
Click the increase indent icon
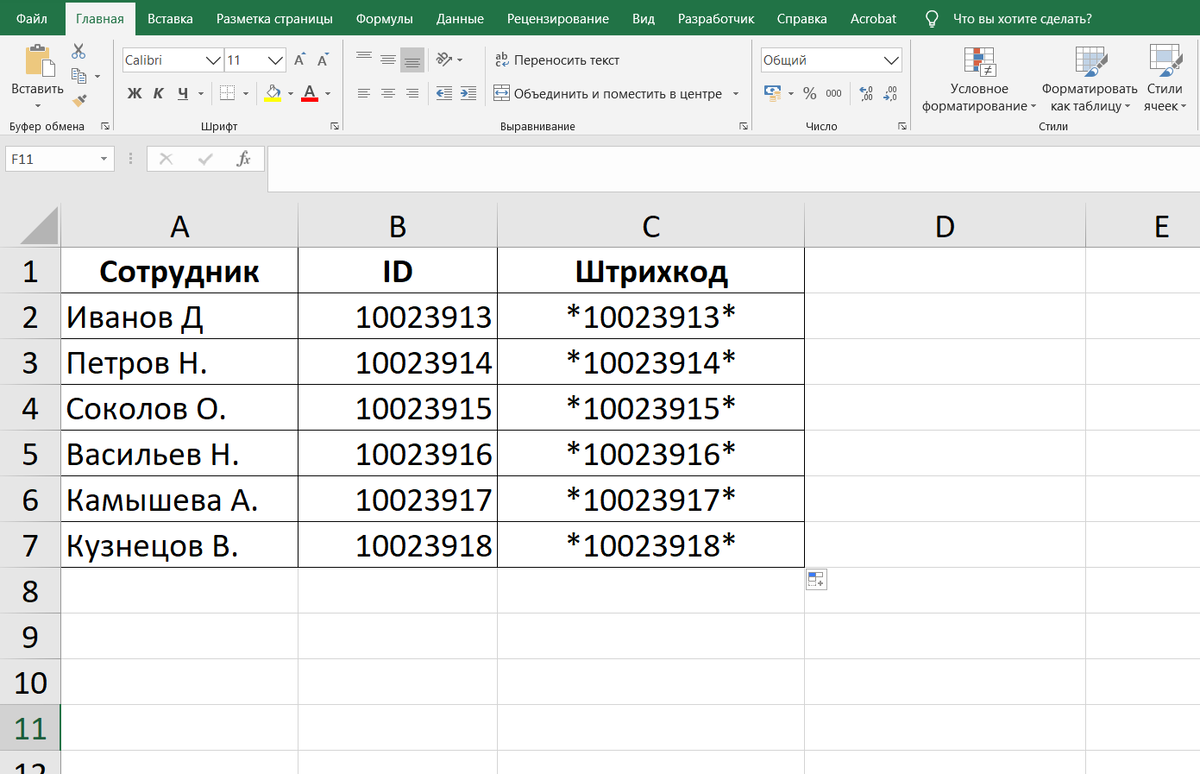tap(470, 94)
